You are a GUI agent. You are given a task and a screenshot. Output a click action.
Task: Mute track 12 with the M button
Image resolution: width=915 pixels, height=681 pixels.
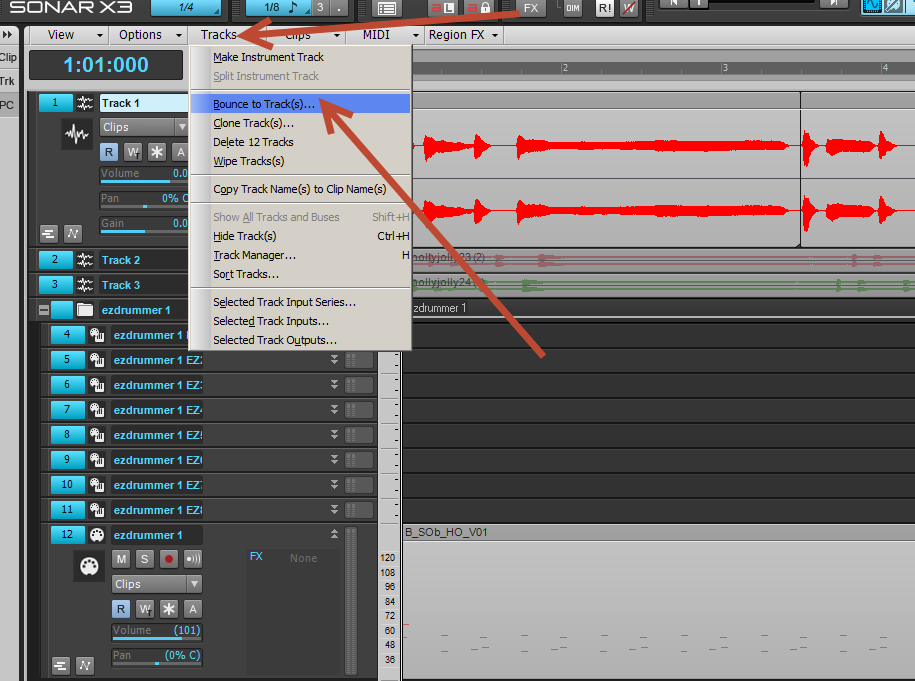click(121, 559)
